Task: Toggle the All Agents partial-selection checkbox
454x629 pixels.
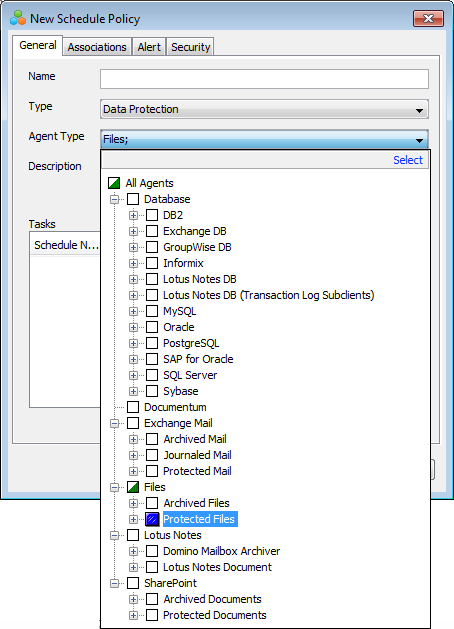Action: coord(114,183)
